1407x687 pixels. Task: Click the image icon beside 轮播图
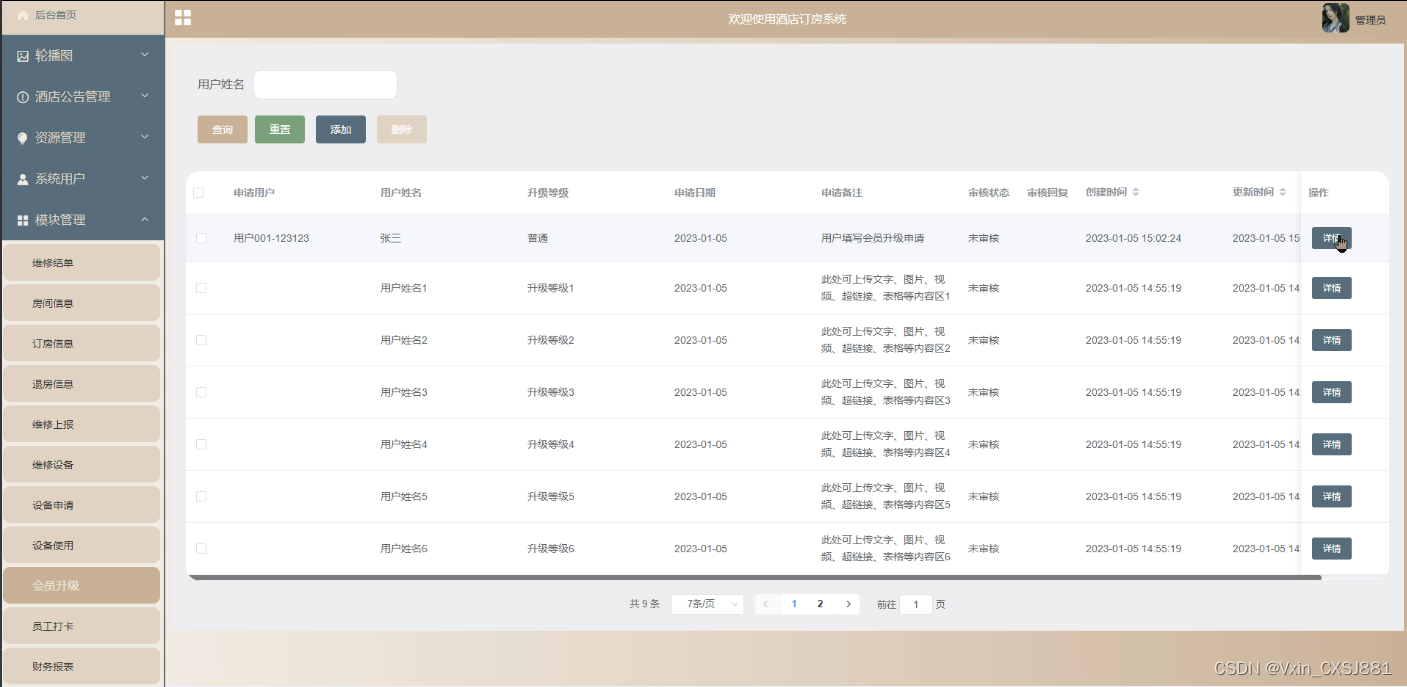pyautogui.click(x=23, y=56)
